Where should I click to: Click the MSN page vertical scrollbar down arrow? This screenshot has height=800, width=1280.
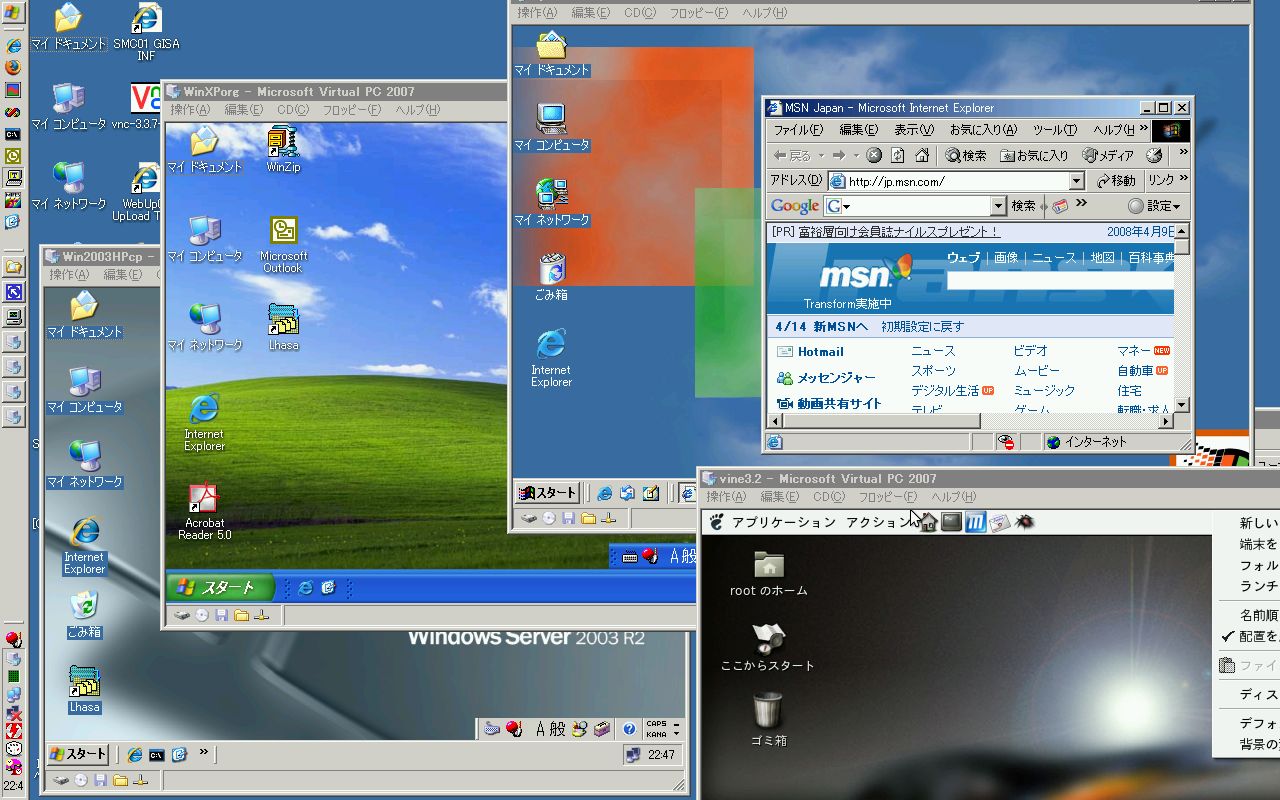click(1181, 405)
